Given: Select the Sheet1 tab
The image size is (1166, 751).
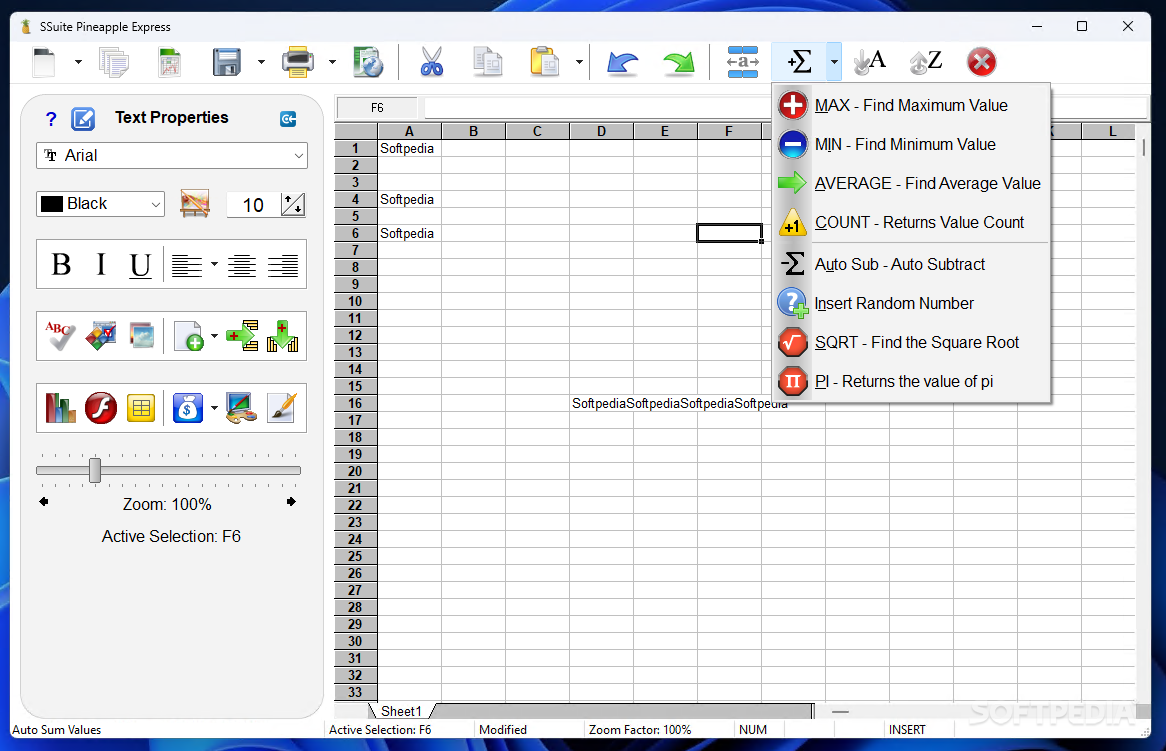Looking at the screenshot, I should 401,712.
